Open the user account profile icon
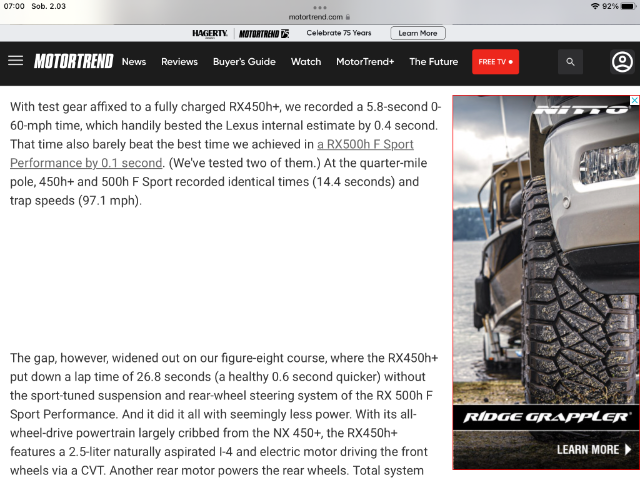Viewport: 640px width, 480px height. [622, 62]
